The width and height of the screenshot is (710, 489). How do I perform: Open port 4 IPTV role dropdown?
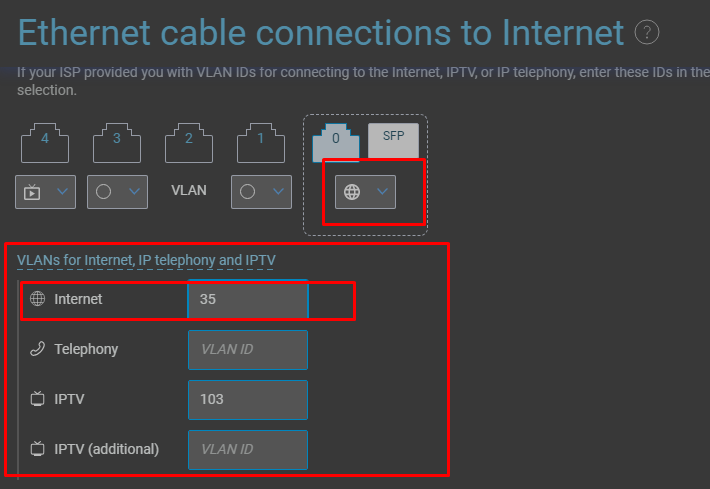pyautogui.click(x=45, y=192)
